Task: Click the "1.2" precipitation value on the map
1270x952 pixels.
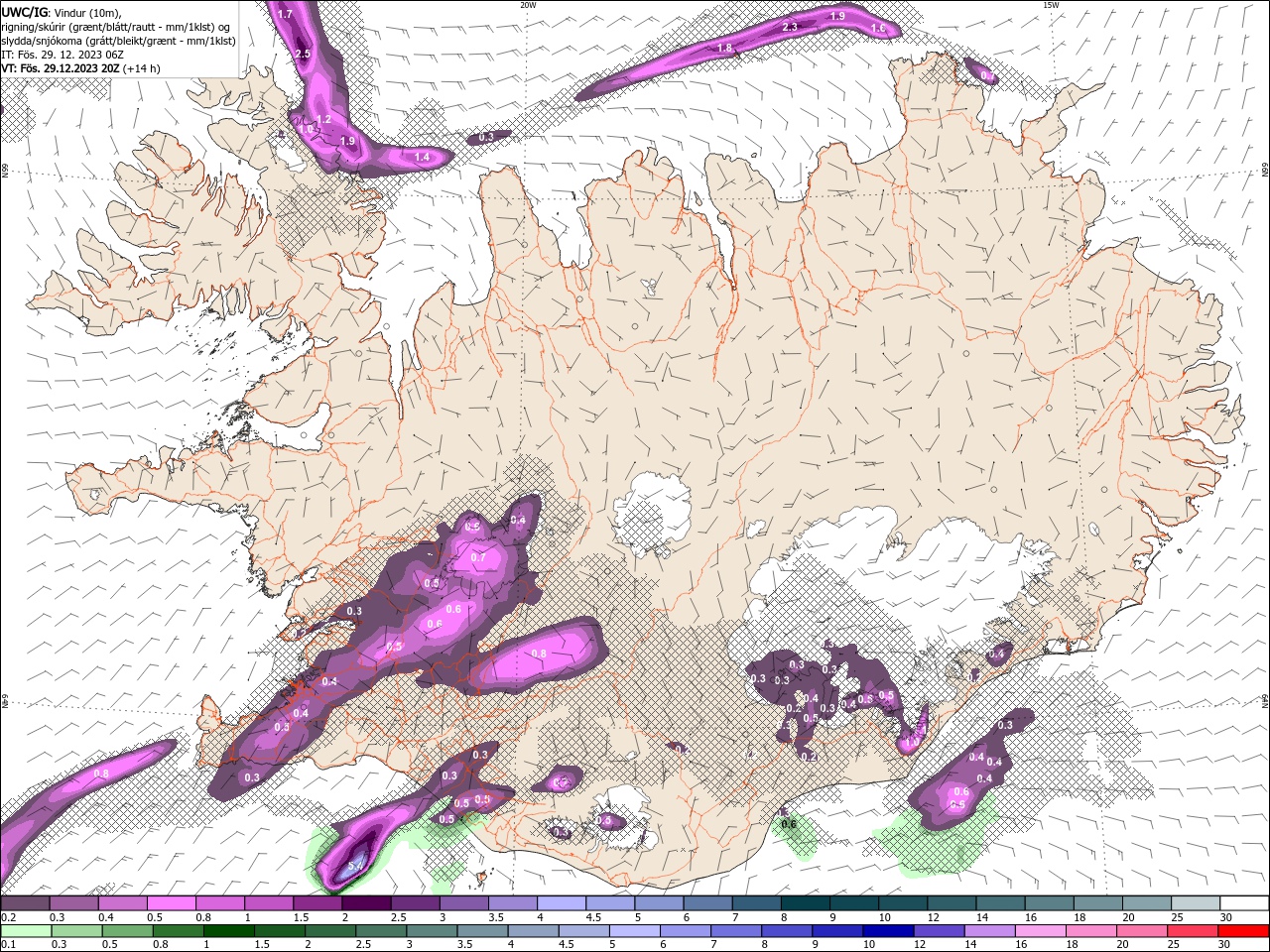Action: point(323,119)
